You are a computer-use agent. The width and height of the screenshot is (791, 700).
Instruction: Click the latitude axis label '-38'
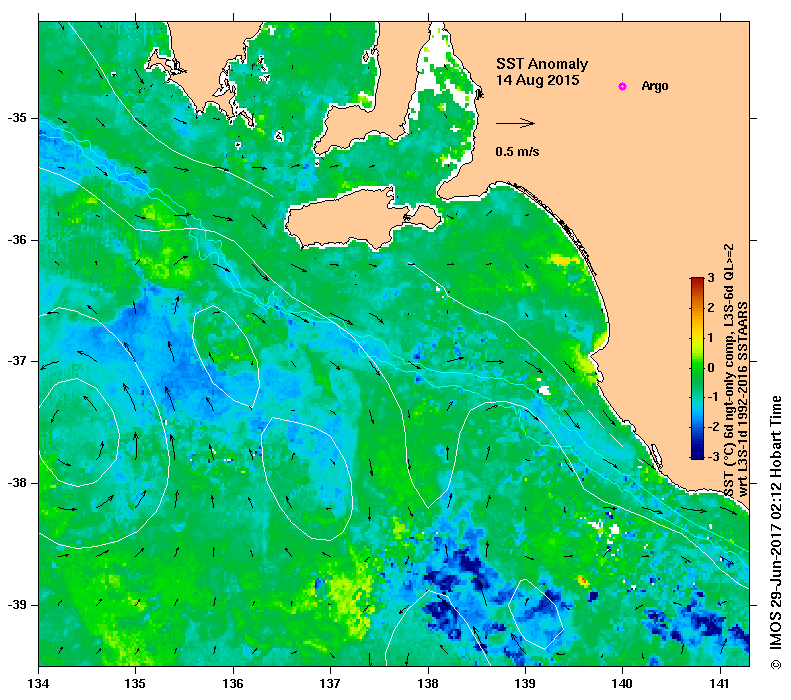pyautogui.click(x=17, y=483)
